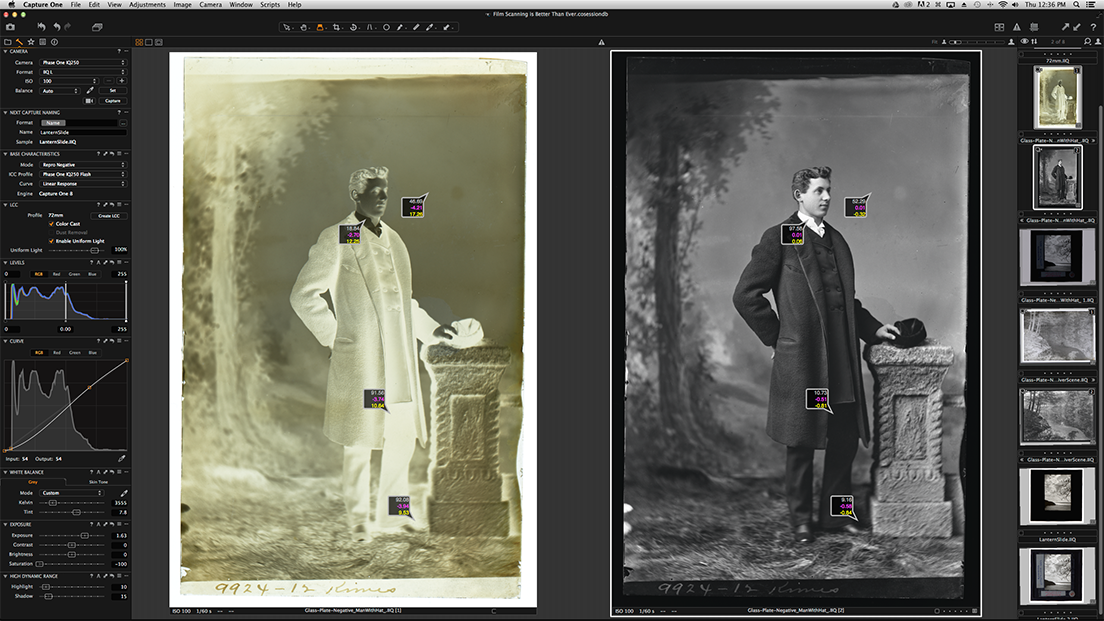
Task: Switch to Grey white balance tab
Action: tap(33, 482)
